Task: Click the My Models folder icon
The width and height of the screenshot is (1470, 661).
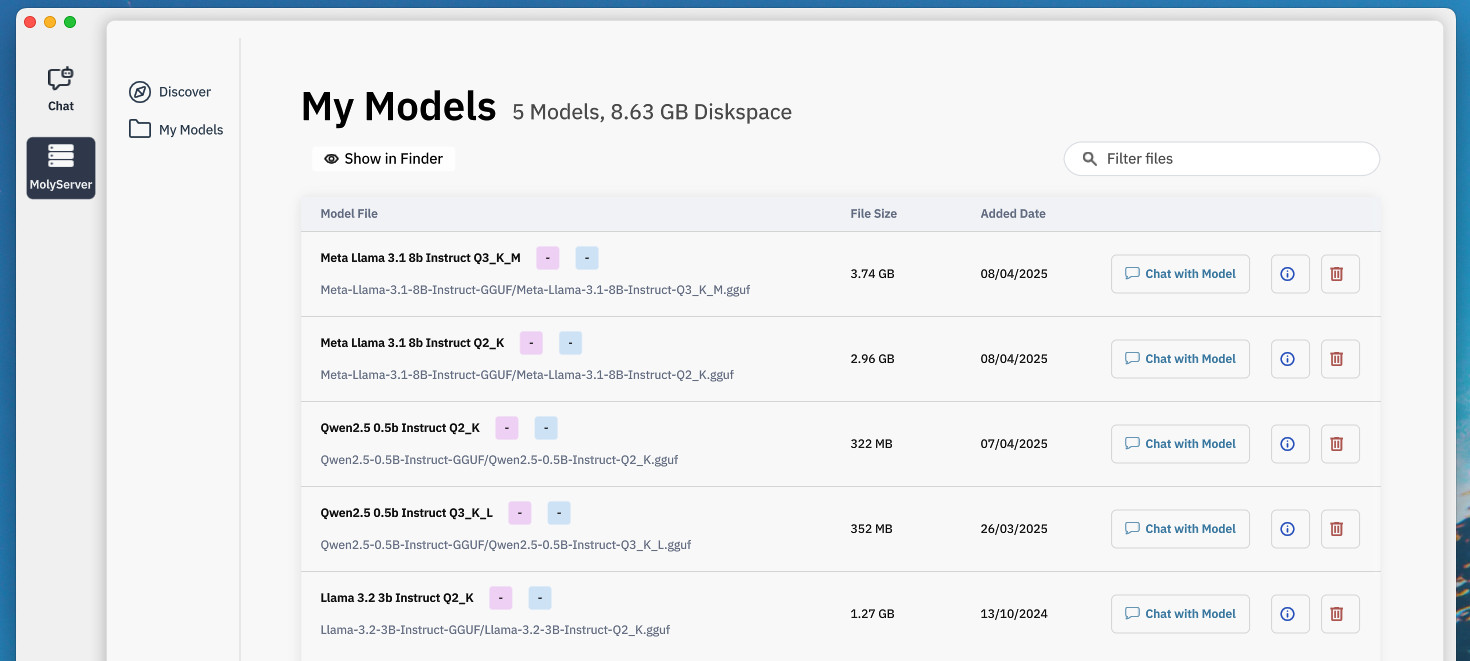Action: pos(140,130)
